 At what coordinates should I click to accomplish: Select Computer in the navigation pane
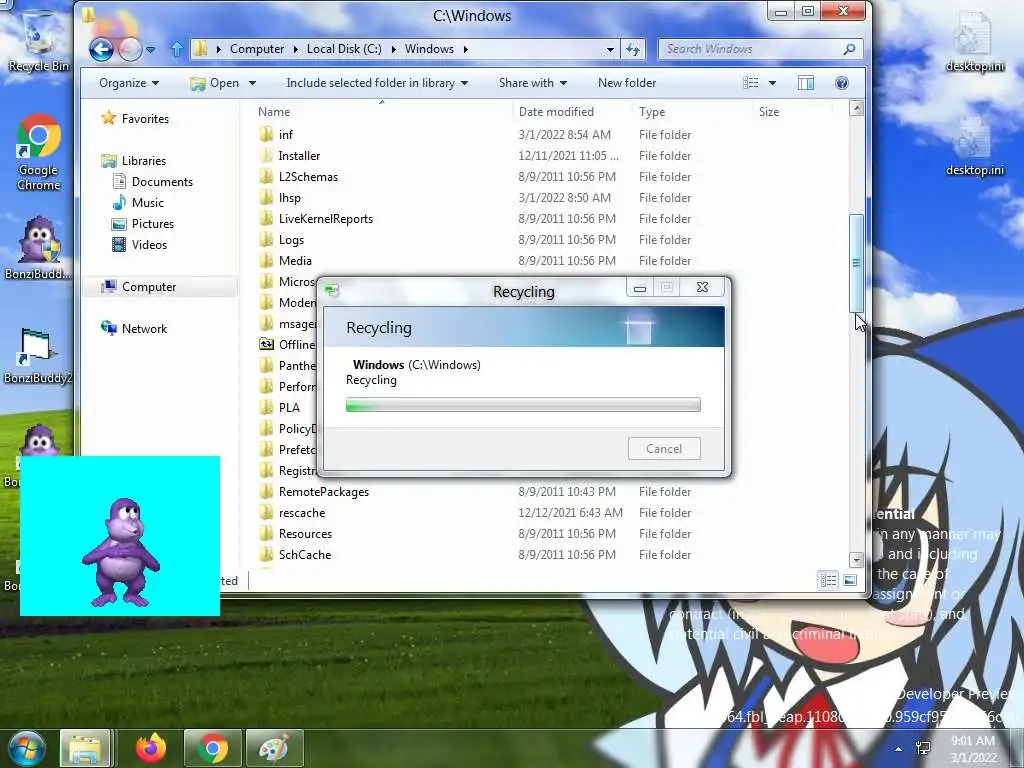point(138,287)
